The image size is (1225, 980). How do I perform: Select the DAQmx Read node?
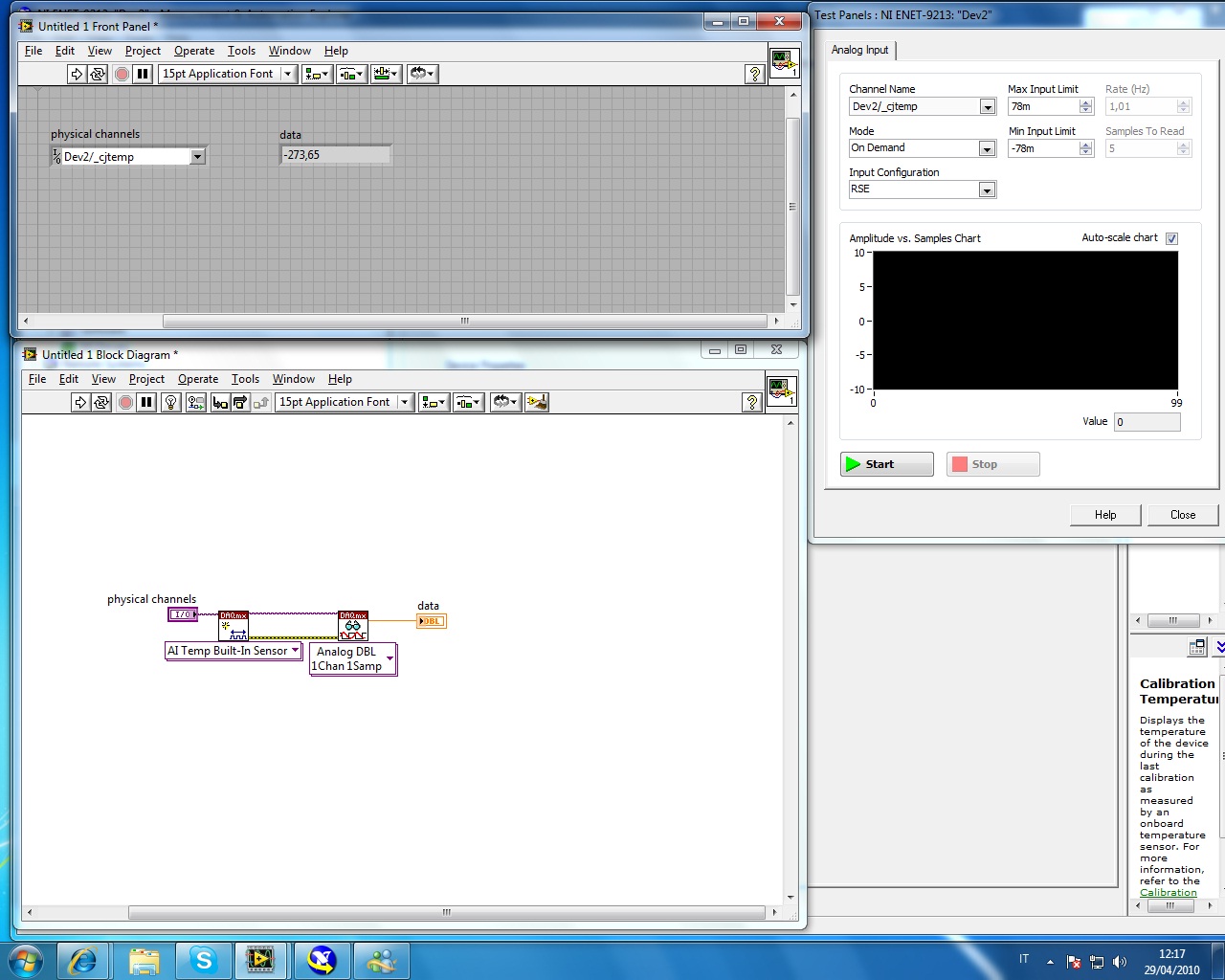coord(353,625)
